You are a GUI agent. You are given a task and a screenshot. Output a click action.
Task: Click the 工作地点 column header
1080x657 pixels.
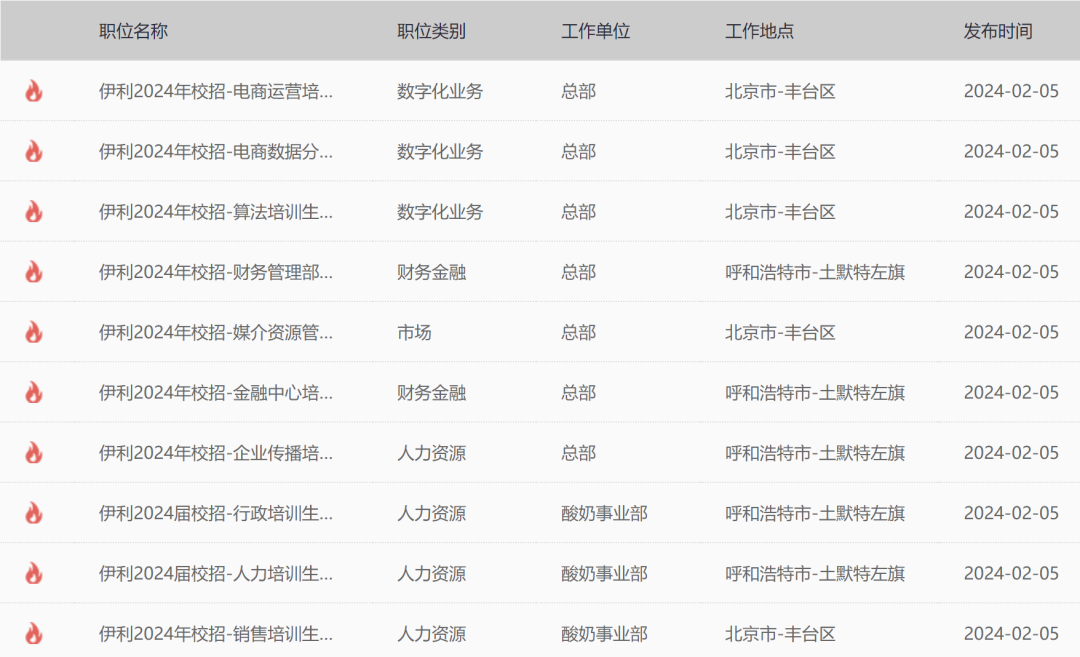tap(759, 31)
